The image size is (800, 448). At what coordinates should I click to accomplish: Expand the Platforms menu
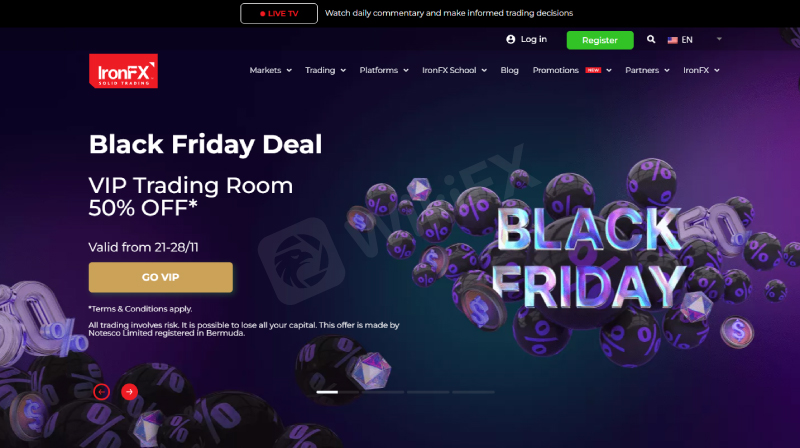(x=384, y=70)
